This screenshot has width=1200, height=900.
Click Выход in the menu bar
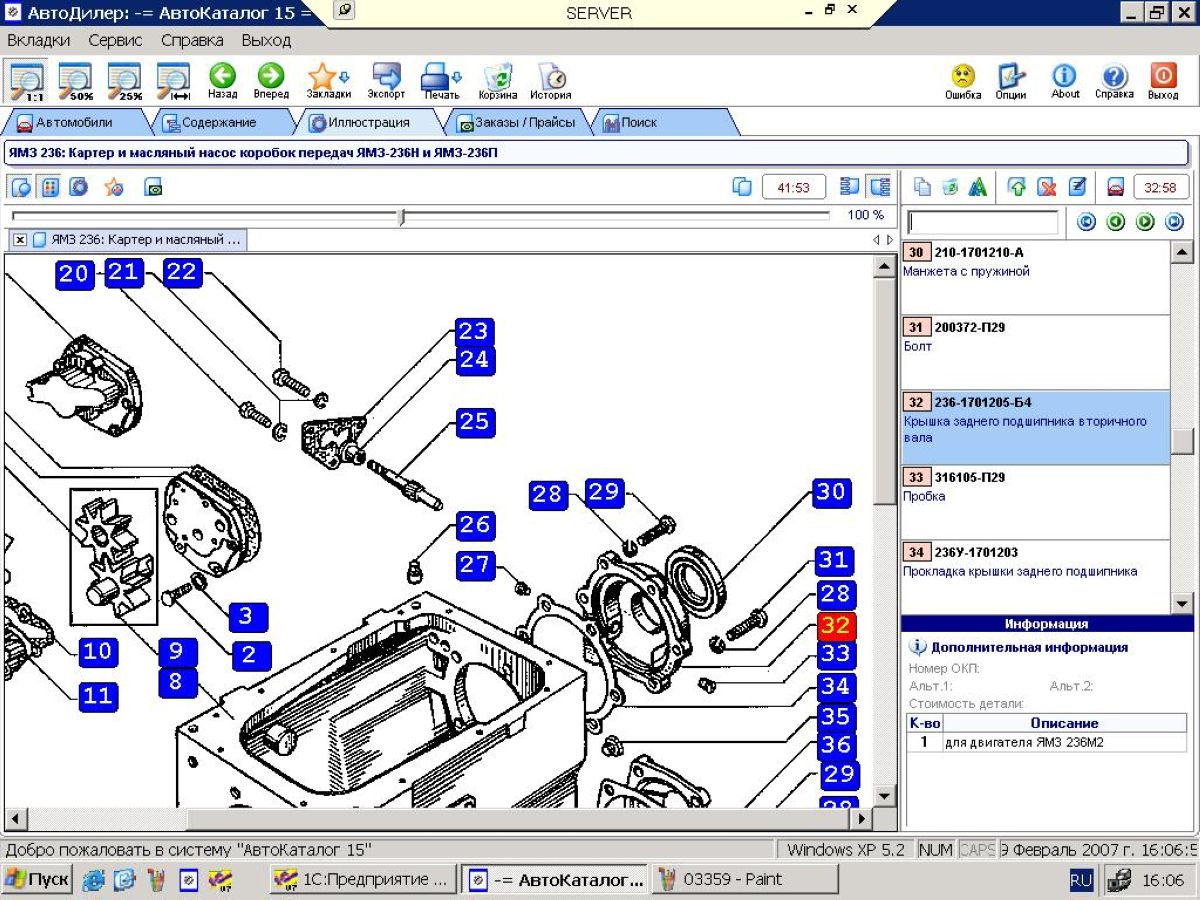click(266, 41)
